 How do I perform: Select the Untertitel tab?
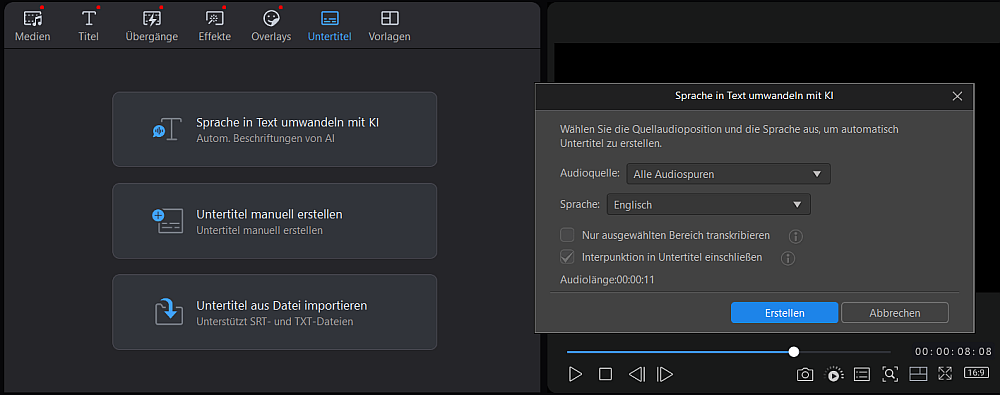(329, 26)
